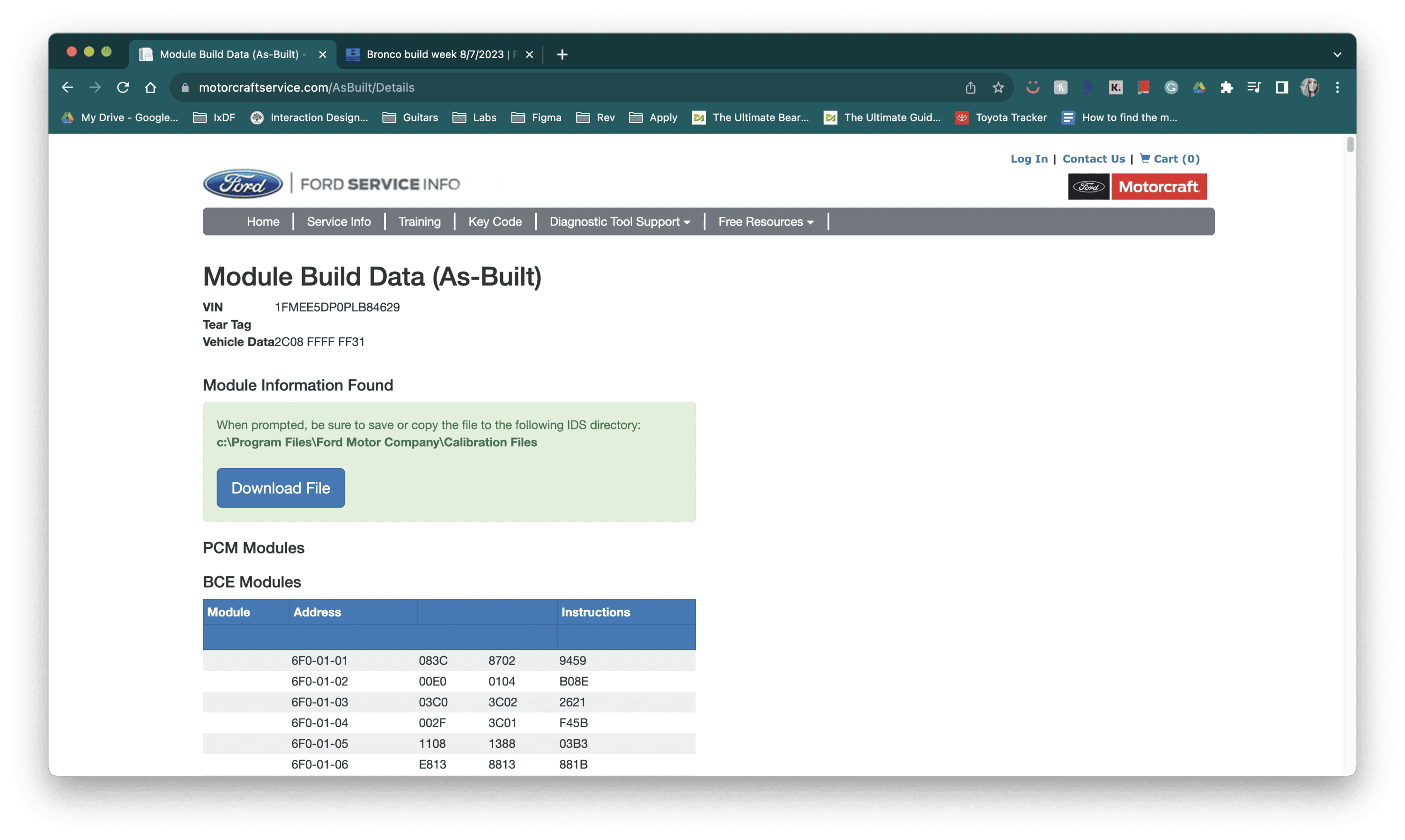Click the Grammarly extension icon

[x=1171, y=87]
